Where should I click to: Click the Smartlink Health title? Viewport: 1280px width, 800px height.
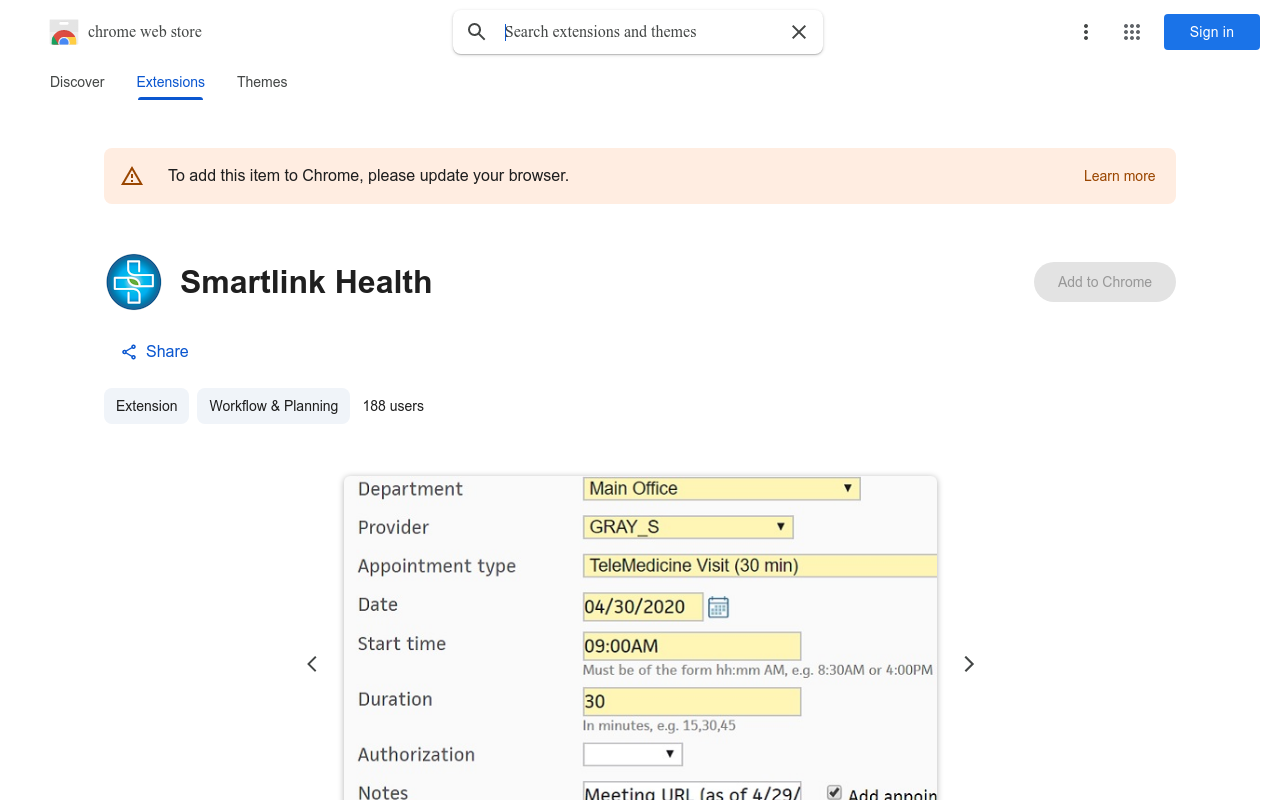point(306,282)
